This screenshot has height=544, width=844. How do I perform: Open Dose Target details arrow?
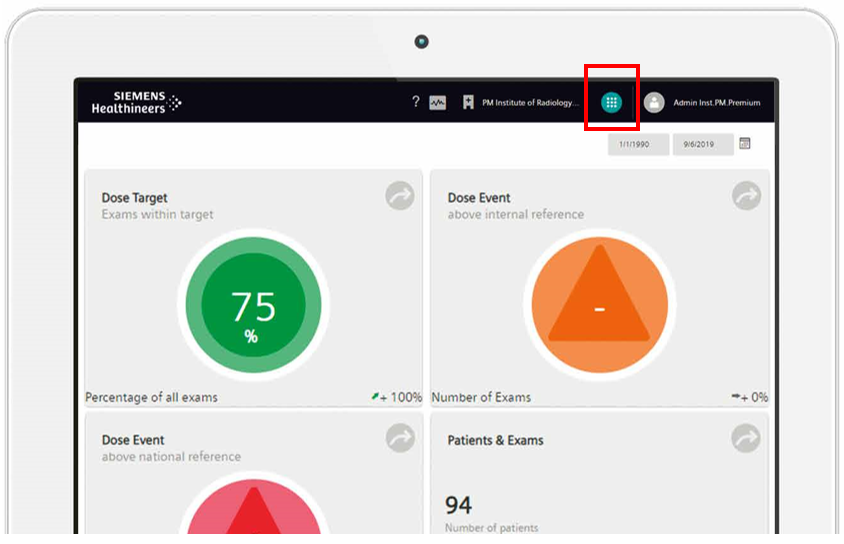[x=400, y=196]
